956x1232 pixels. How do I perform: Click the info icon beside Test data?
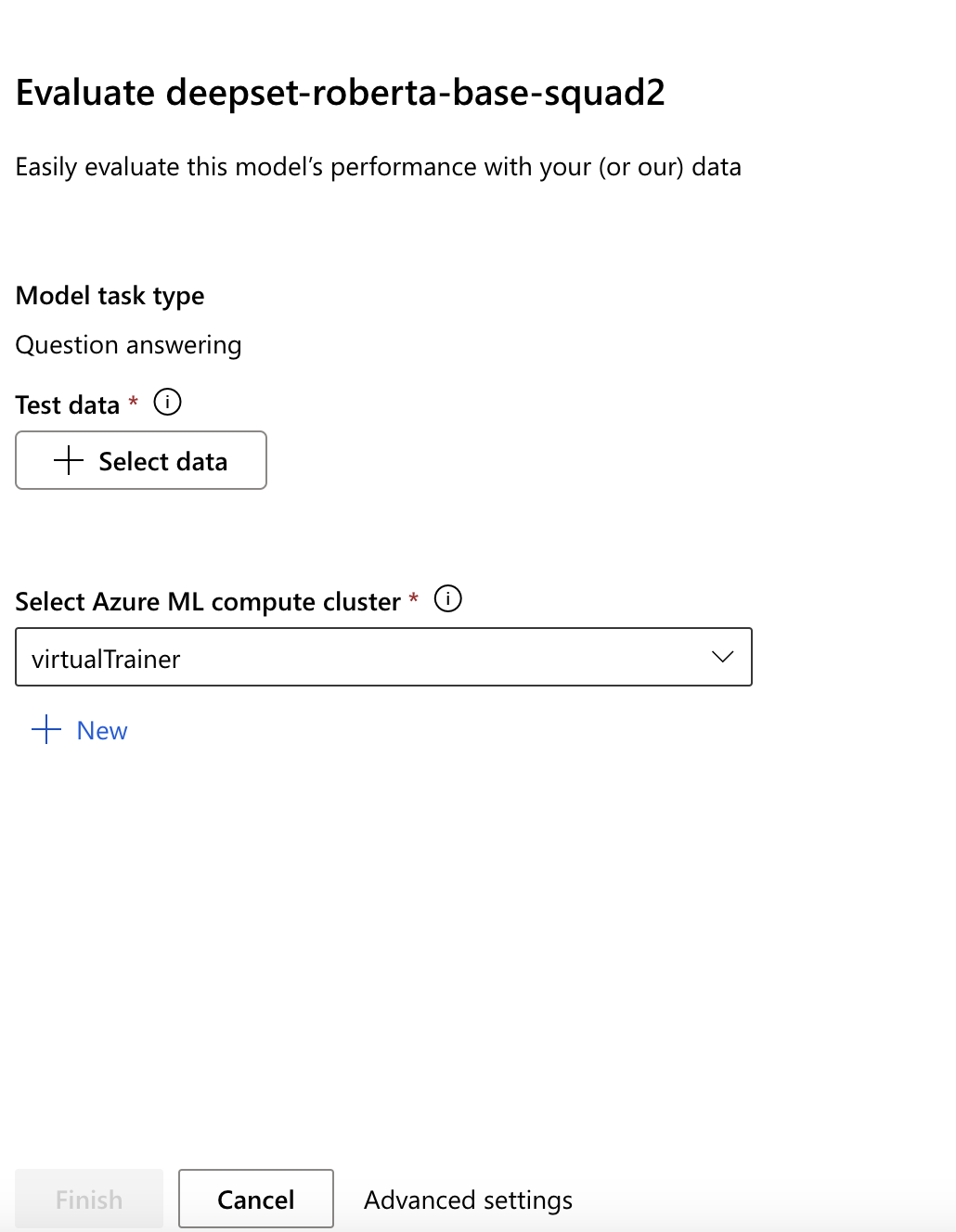pyautogui.click(x=167, y=403)
